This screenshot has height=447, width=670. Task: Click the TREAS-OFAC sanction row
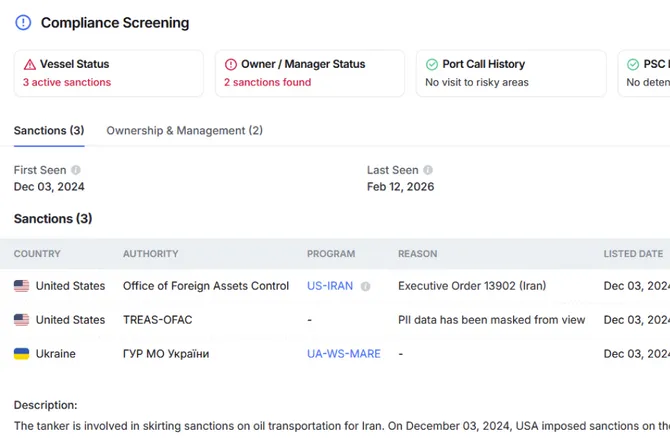157,320
